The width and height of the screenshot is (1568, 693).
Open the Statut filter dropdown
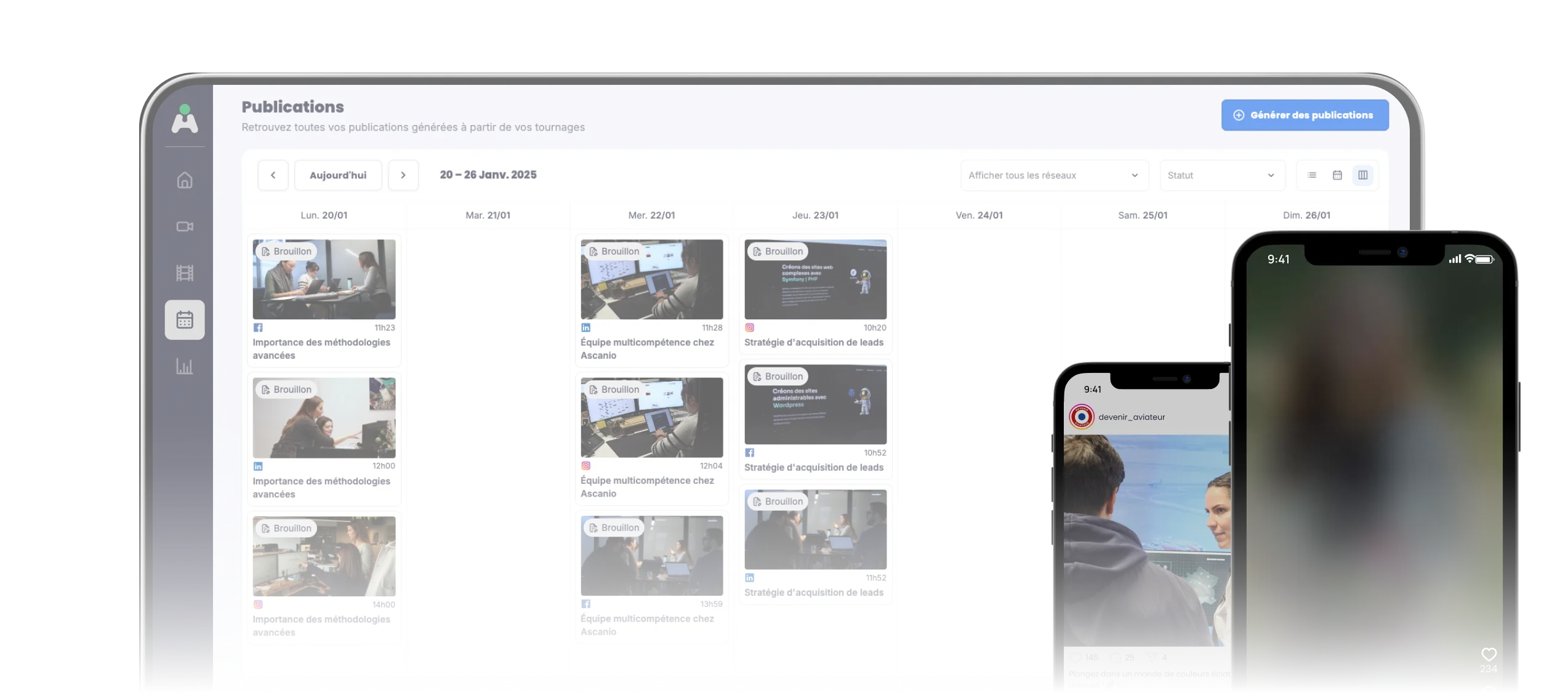[x=1222, y=175]
